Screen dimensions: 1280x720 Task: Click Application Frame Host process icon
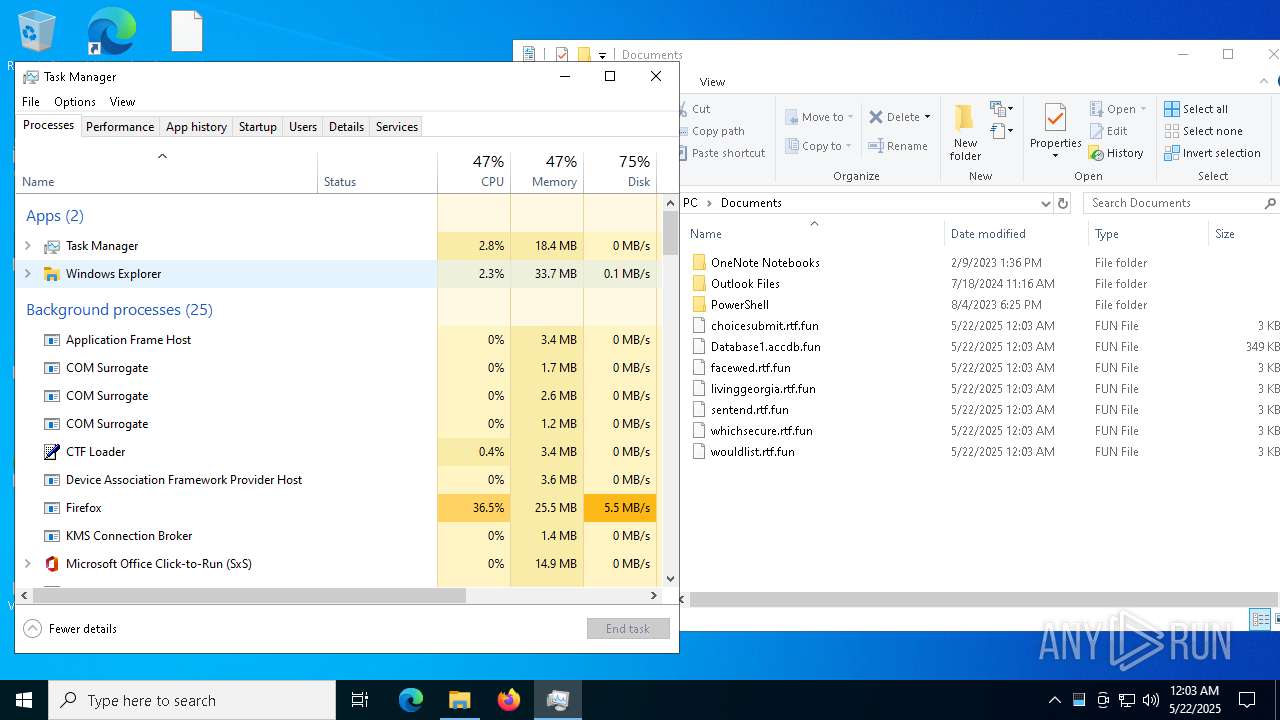[x=52, y=340]
